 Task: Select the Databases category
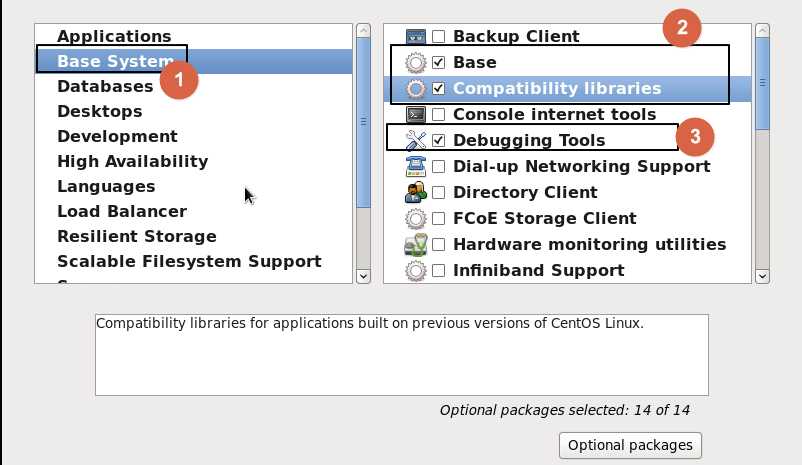tap(105, 86)
